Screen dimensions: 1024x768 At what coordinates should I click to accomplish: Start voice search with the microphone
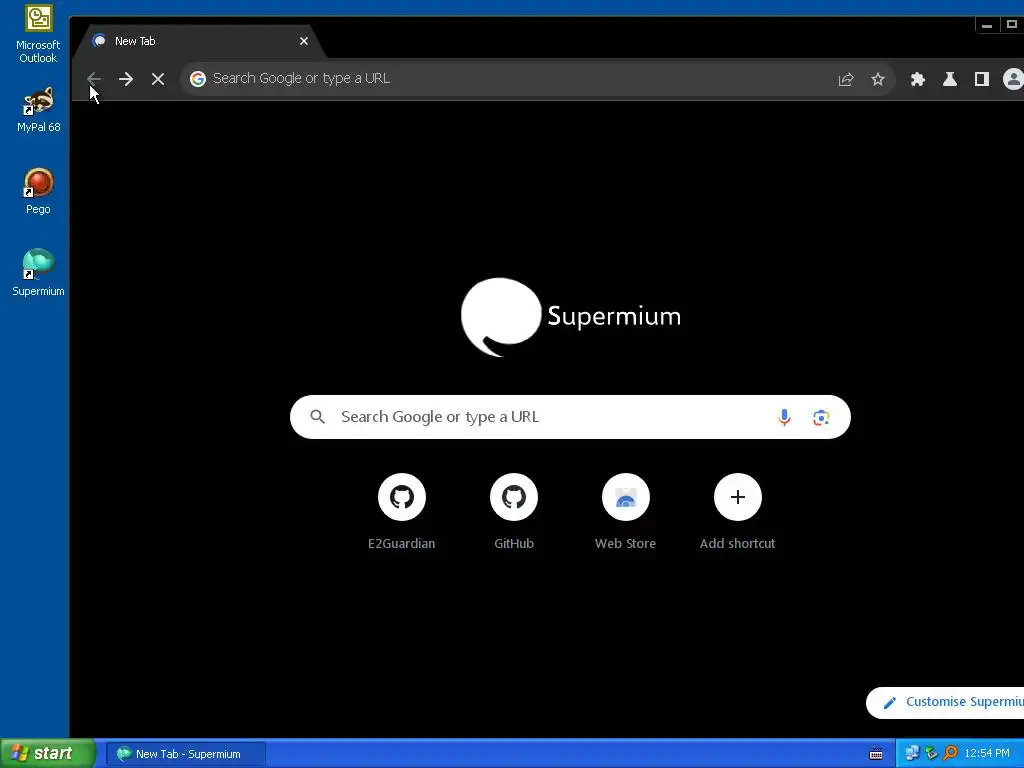pyautogui.click(x=784, y=417)
